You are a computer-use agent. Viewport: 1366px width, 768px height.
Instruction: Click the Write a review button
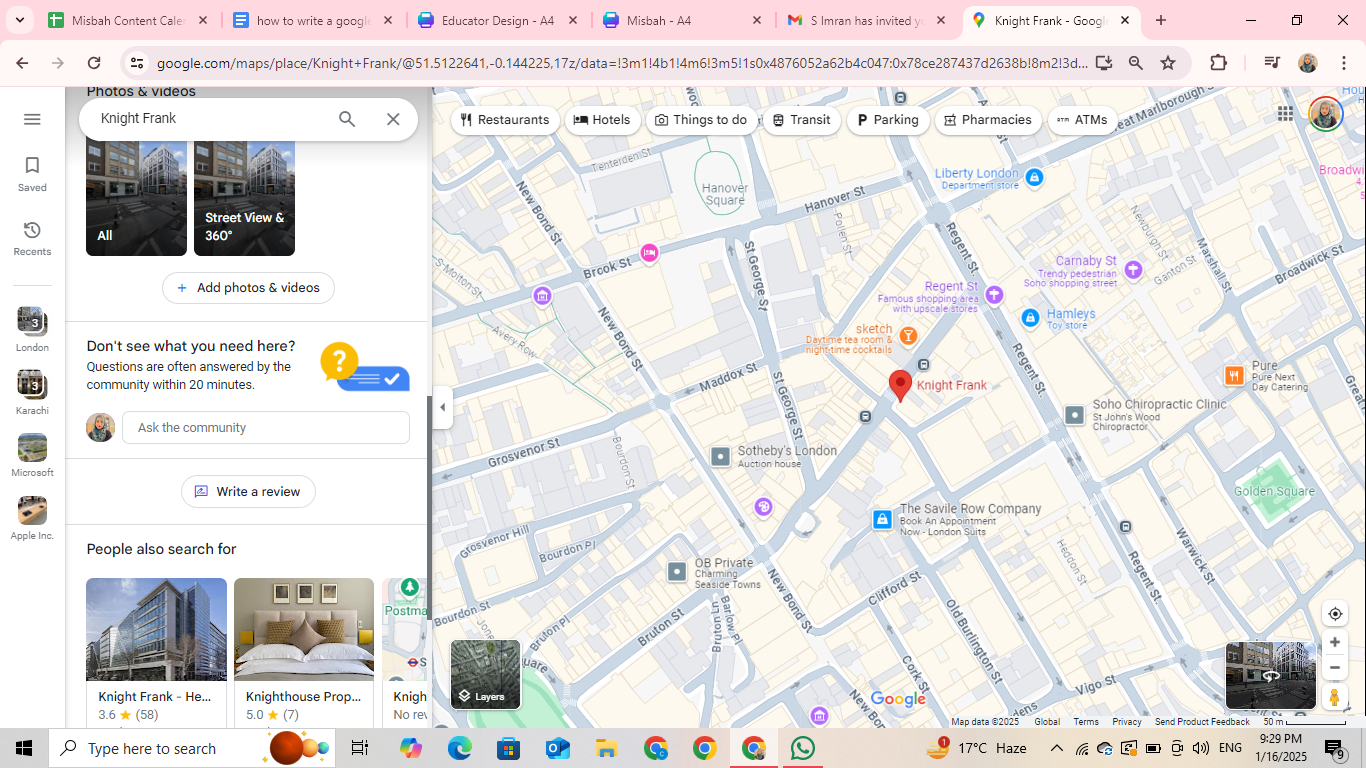pyautogui.click(x=248, y=491)
